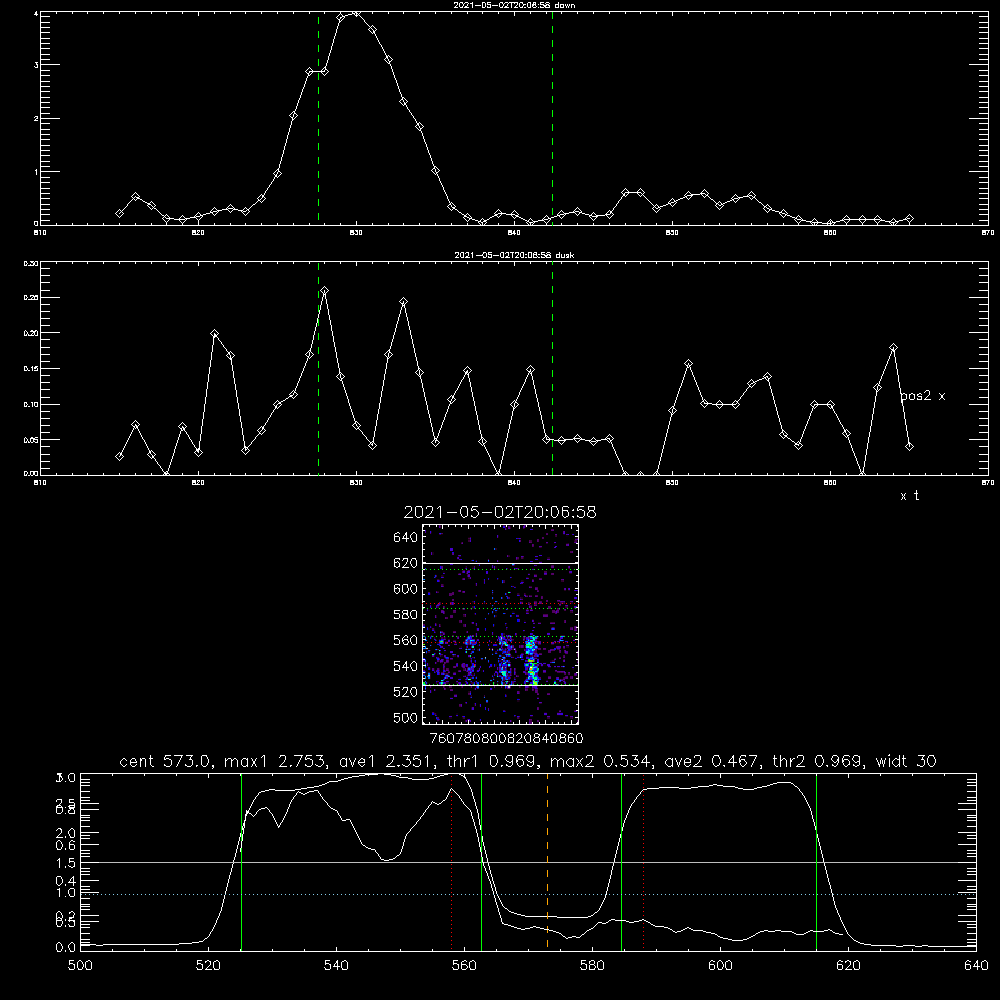The height and width of the screenshot is (1000, 1000).
Task: Click the '600' x-axis label of the bottom plot
Action: [720, 966]
